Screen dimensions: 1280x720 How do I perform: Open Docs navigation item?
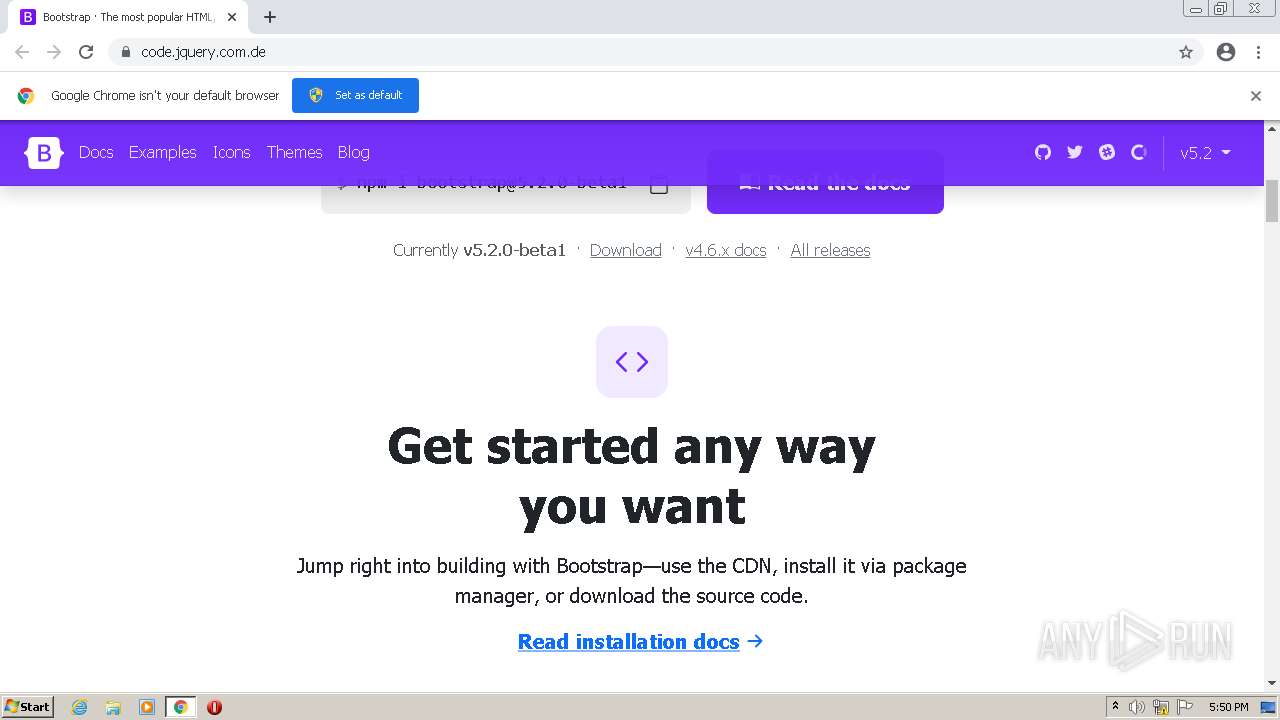tap(96, 152)
